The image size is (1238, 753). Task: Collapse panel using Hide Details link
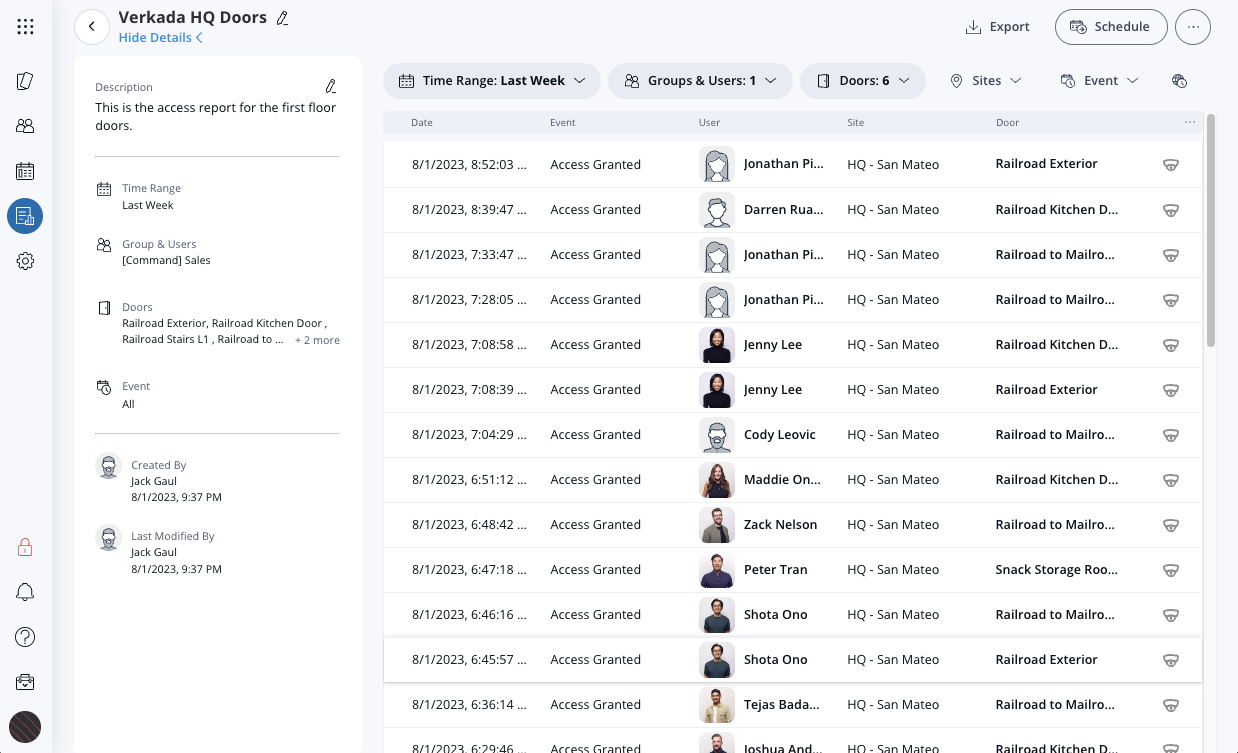click(x=160, y=38)
